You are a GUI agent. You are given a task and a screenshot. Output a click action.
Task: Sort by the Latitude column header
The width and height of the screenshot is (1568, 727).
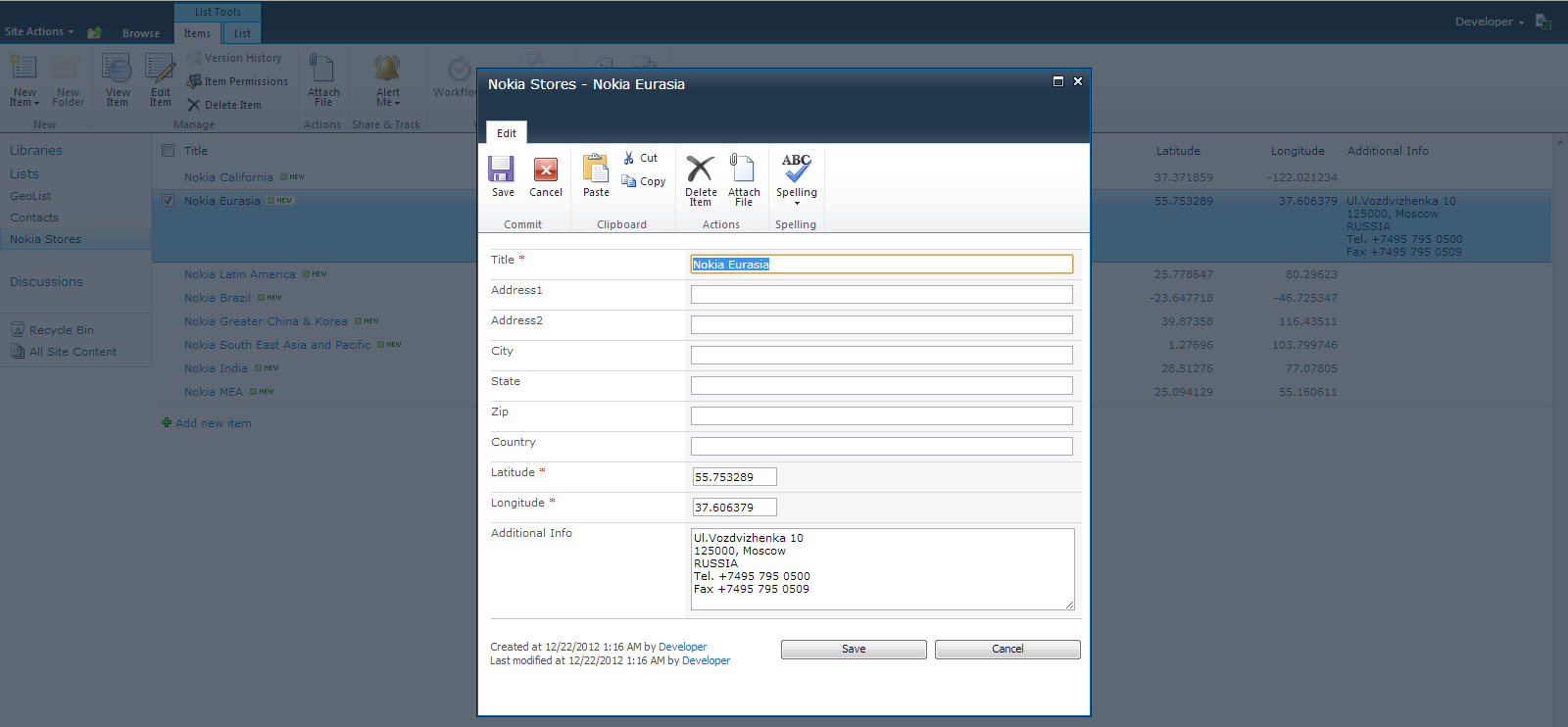pyautogui.click(x=1178, y=151)
